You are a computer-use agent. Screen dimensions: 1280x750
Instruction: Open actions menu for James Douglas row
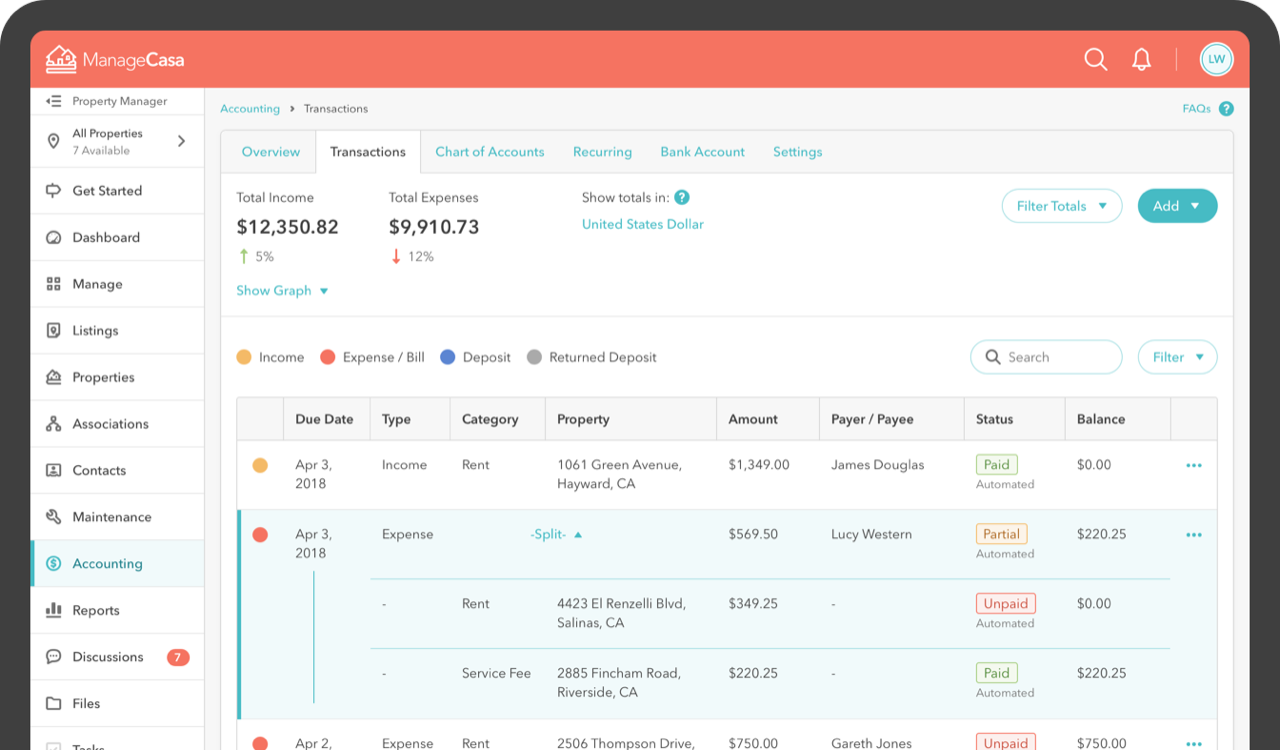[1194, 465]
